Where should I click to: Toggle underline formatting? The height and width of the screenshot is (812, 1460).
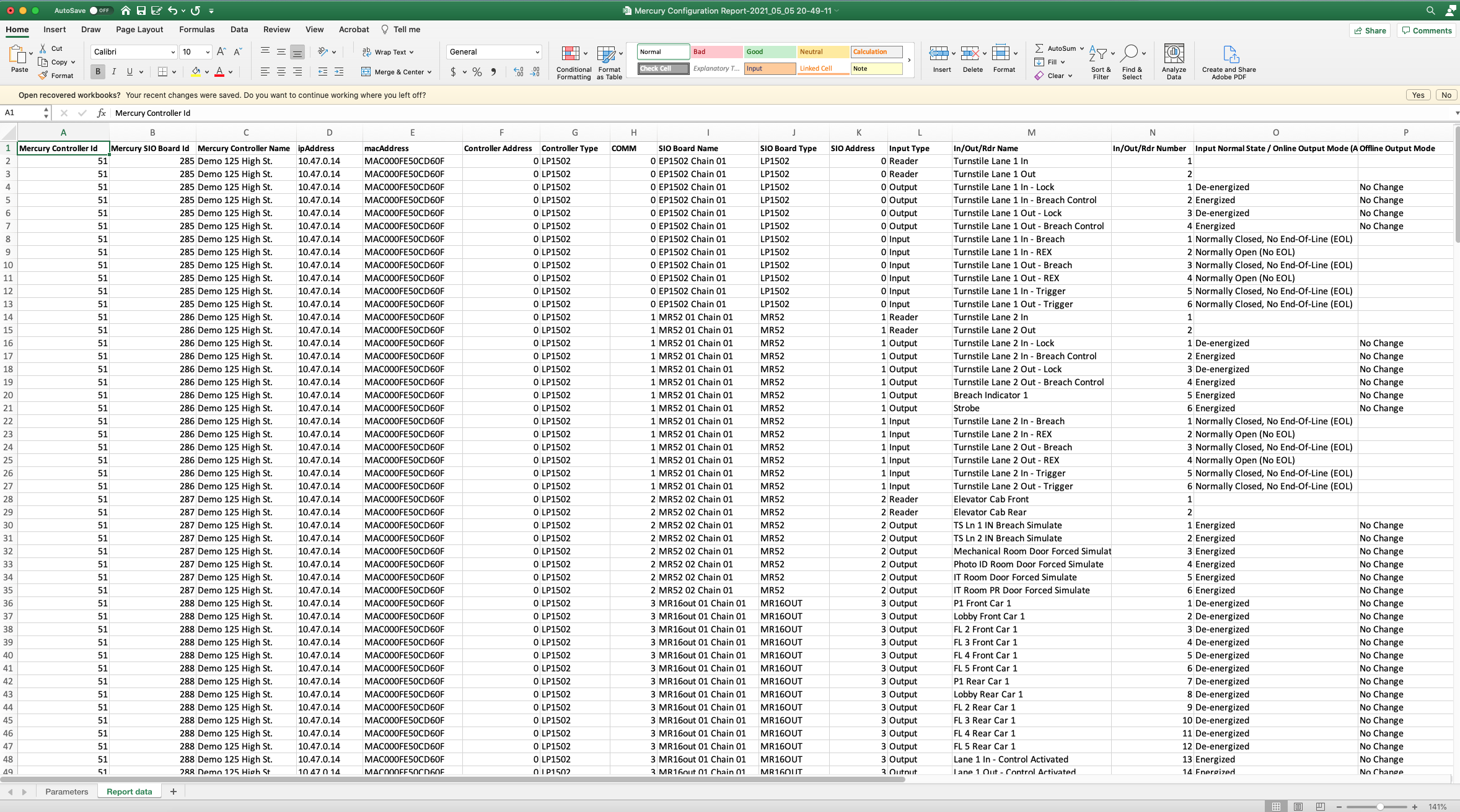(x=129, y=71)
